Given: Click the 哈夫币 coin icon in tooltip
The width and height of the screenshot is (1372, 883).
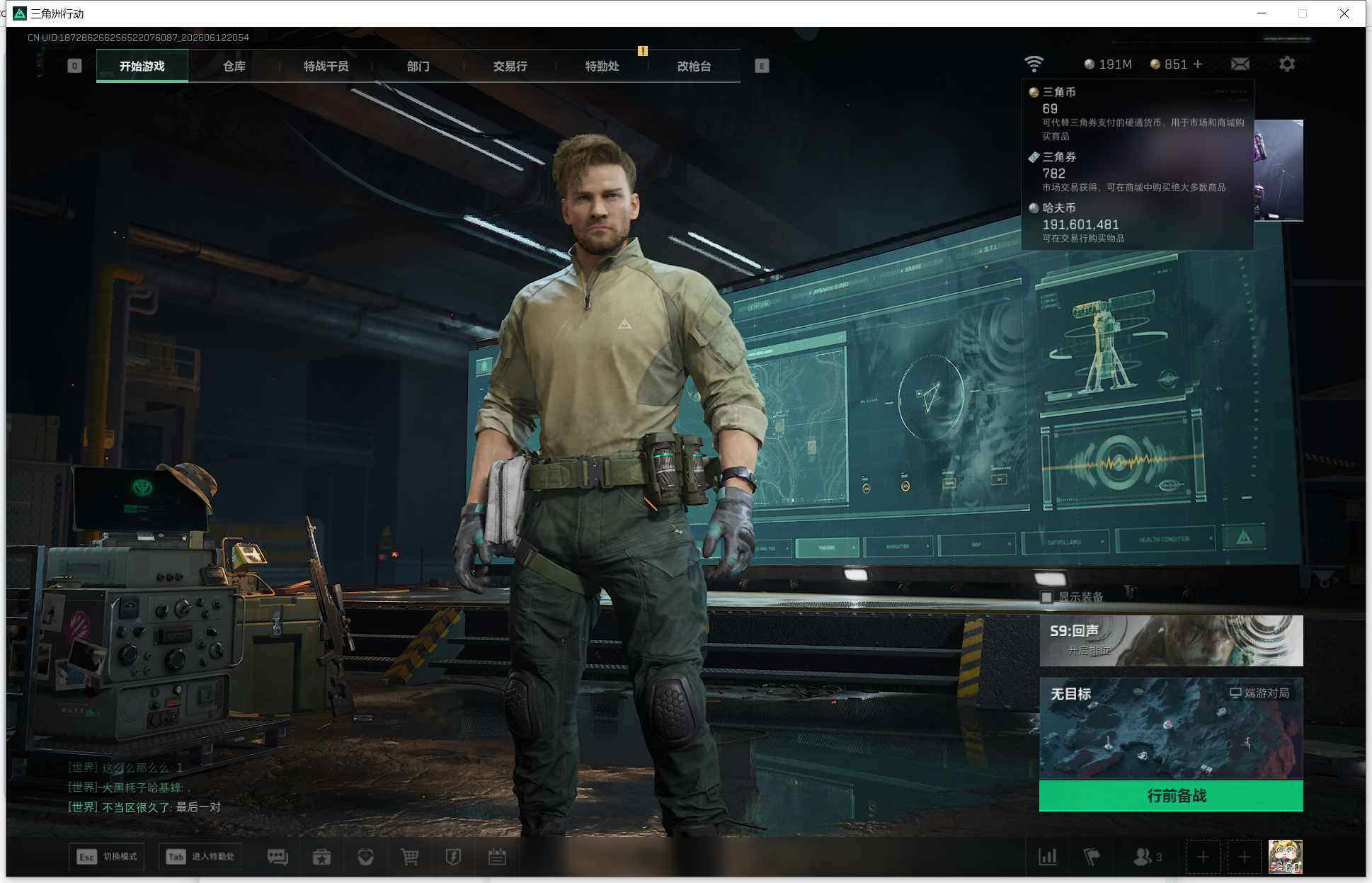Looking at the screenshot, I should click(x=1034, y=208).
